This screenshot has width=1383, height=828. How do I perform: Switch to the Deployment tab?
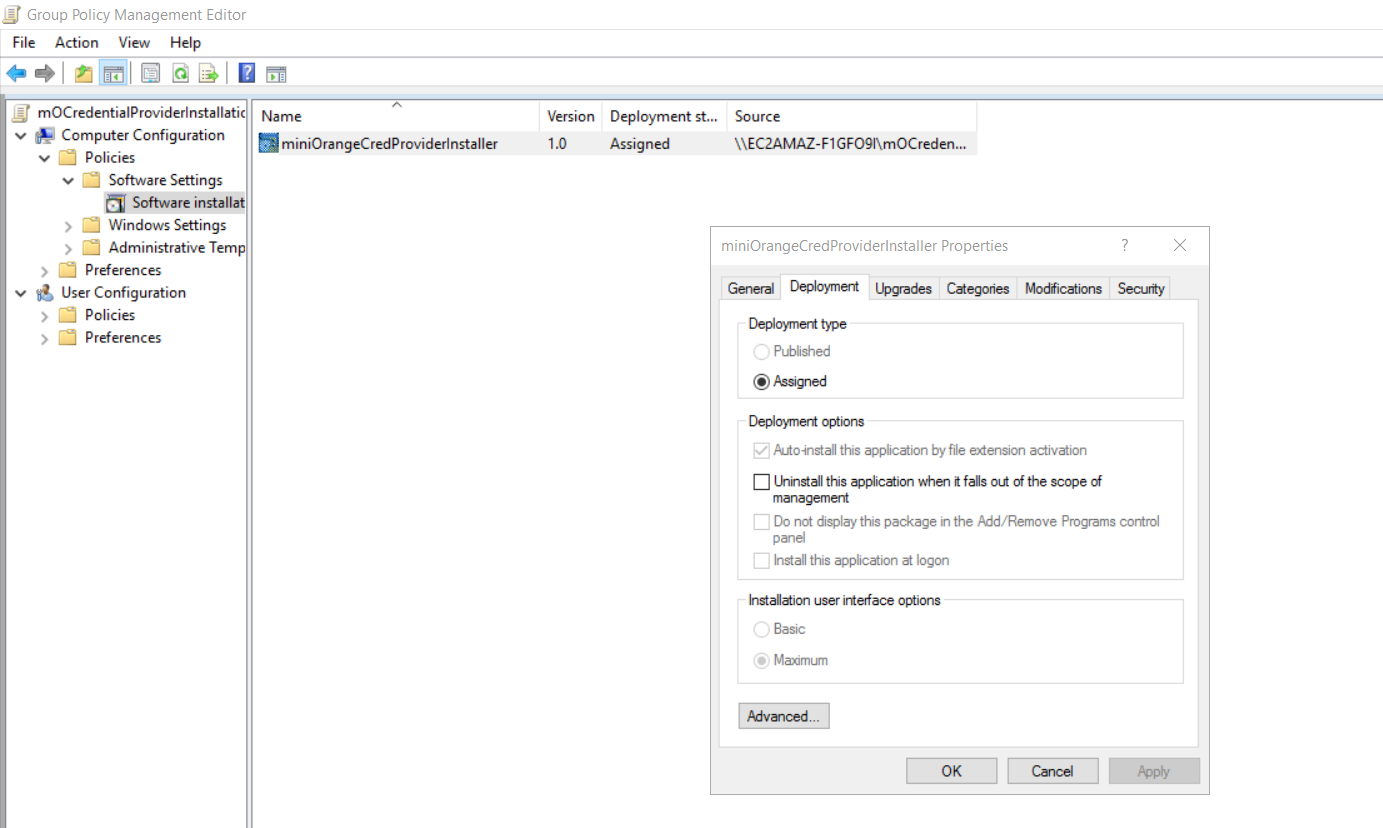824,286
